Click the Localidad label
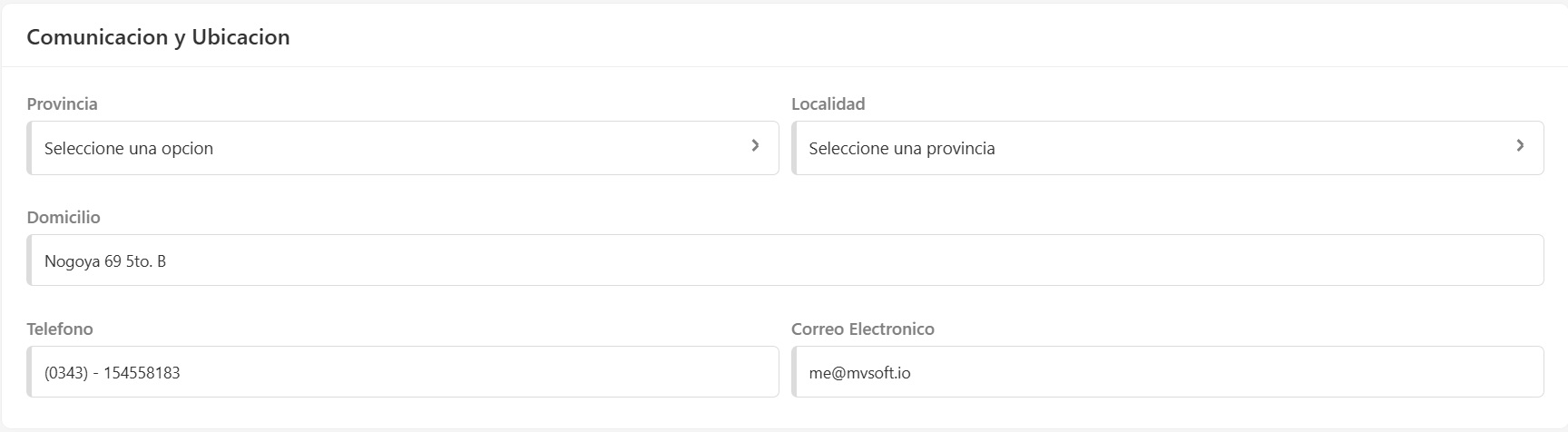Image resolution: width=1568 pixels, height=432 pixels. point(828,104)
